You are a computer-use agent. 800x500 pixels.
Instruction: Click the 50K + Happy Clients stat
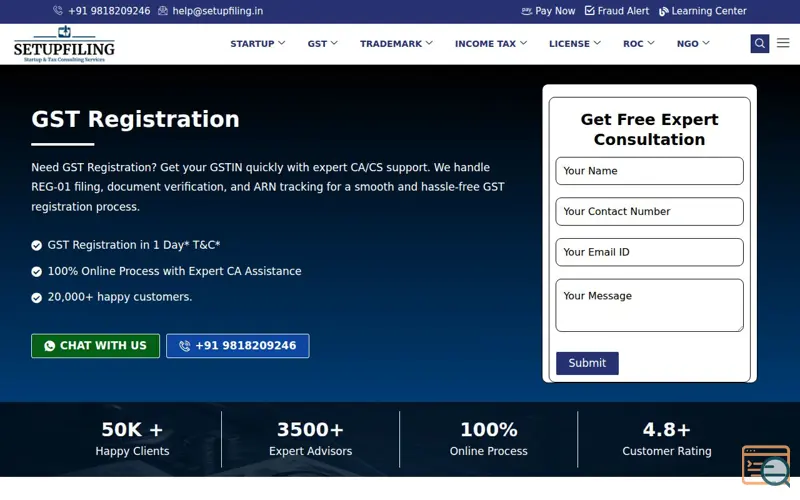132,439
